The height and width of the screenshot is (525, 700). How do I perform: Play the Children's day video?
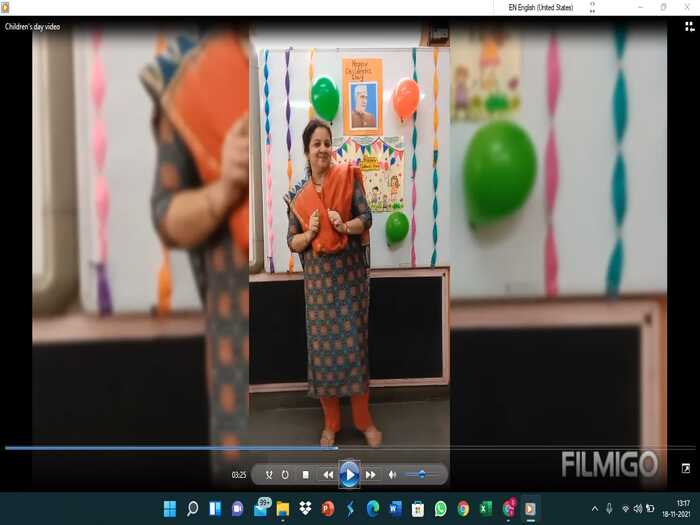pyautogui.click(x=349, y=475)
